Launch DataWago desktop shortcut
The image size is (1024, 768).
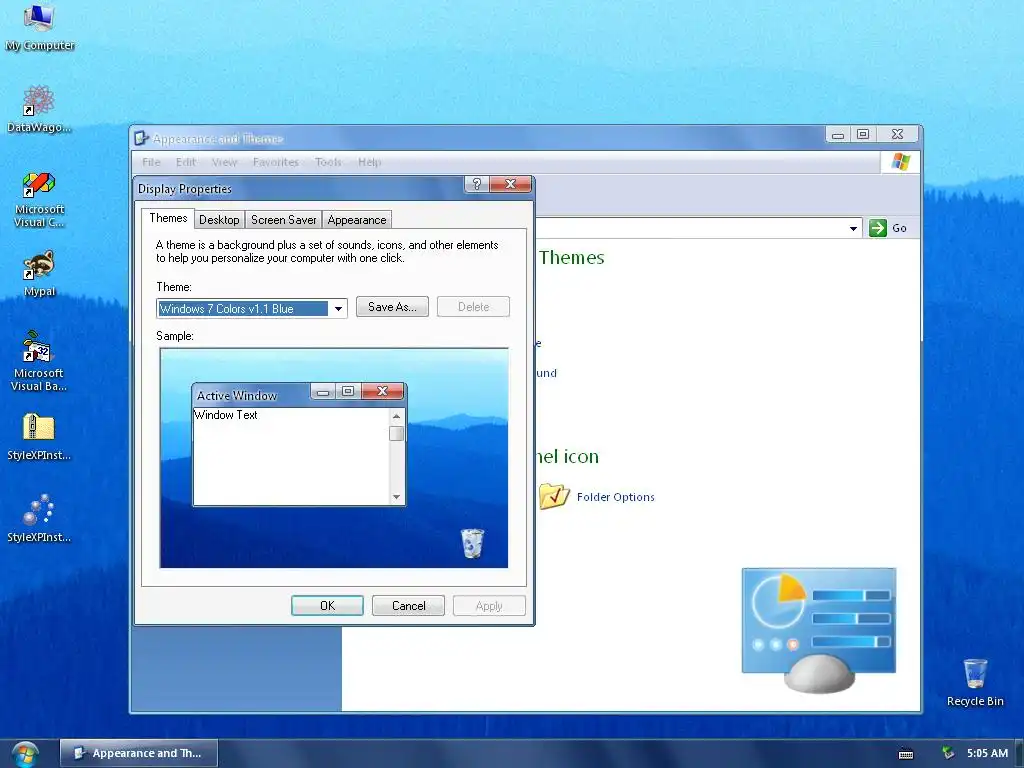39,108
